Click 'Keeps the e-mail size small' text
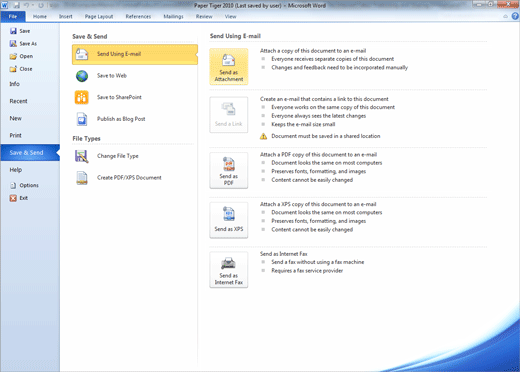The image size is (520, 372). pyautogui.click(x=303, y=124)
